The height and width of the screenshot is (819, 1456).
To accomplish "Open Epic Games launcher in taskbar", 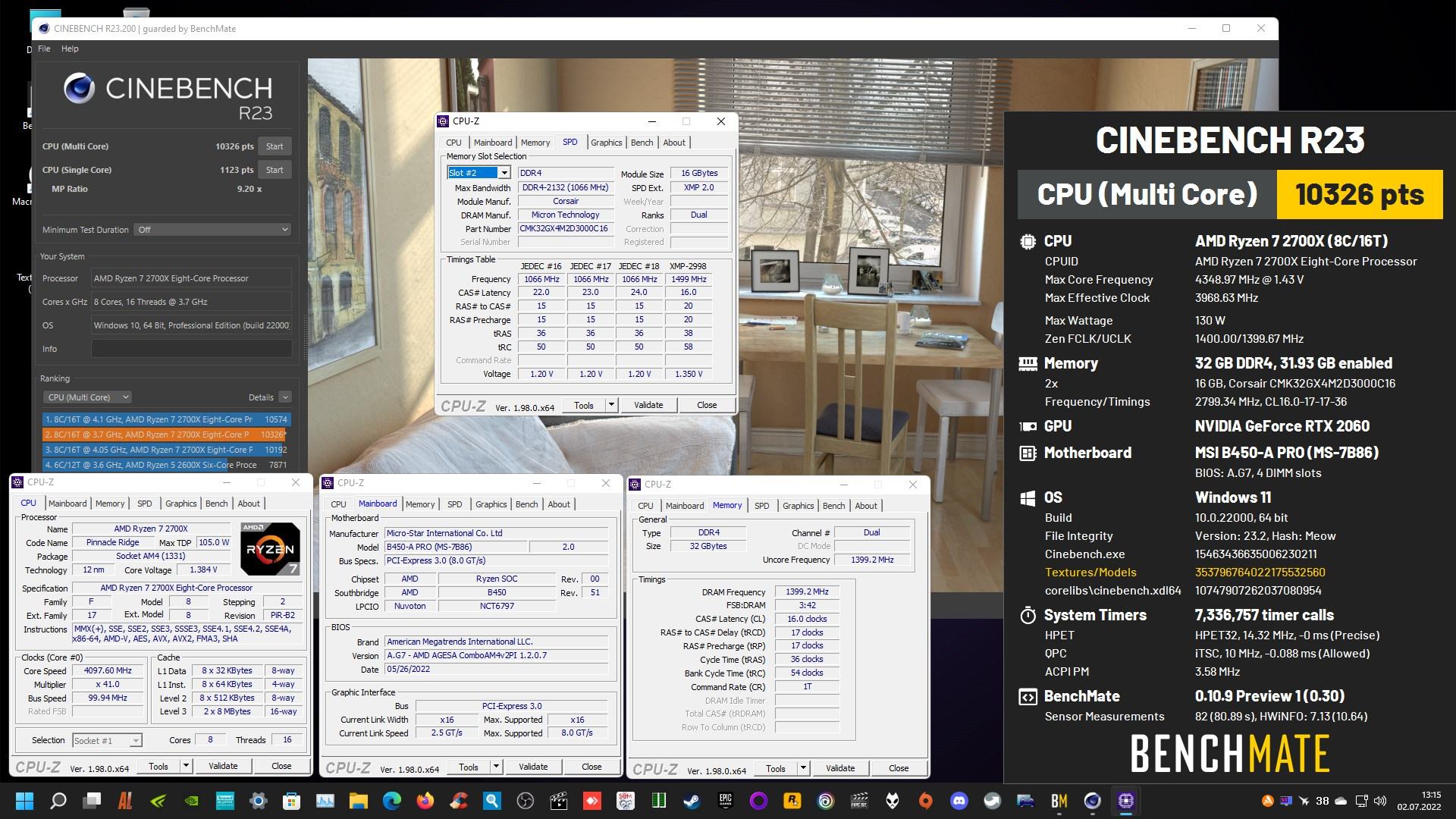I will pos(725,801).
